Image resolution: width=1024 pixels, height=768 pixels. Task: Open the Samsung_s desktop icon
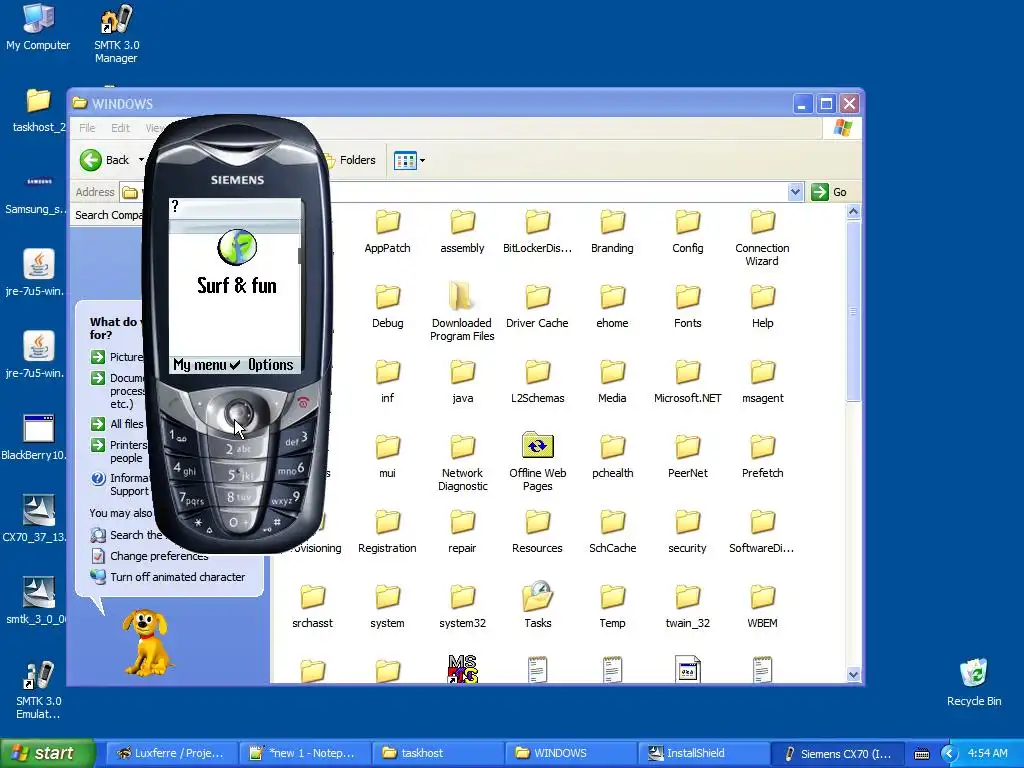tap(36, 193)
